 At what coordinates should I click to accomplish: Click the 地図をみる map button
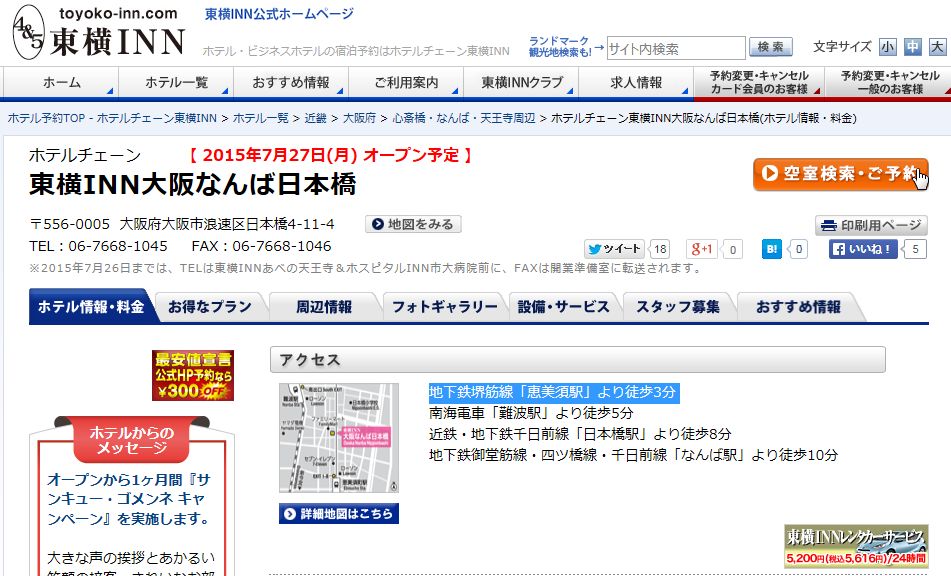point(413,224)
